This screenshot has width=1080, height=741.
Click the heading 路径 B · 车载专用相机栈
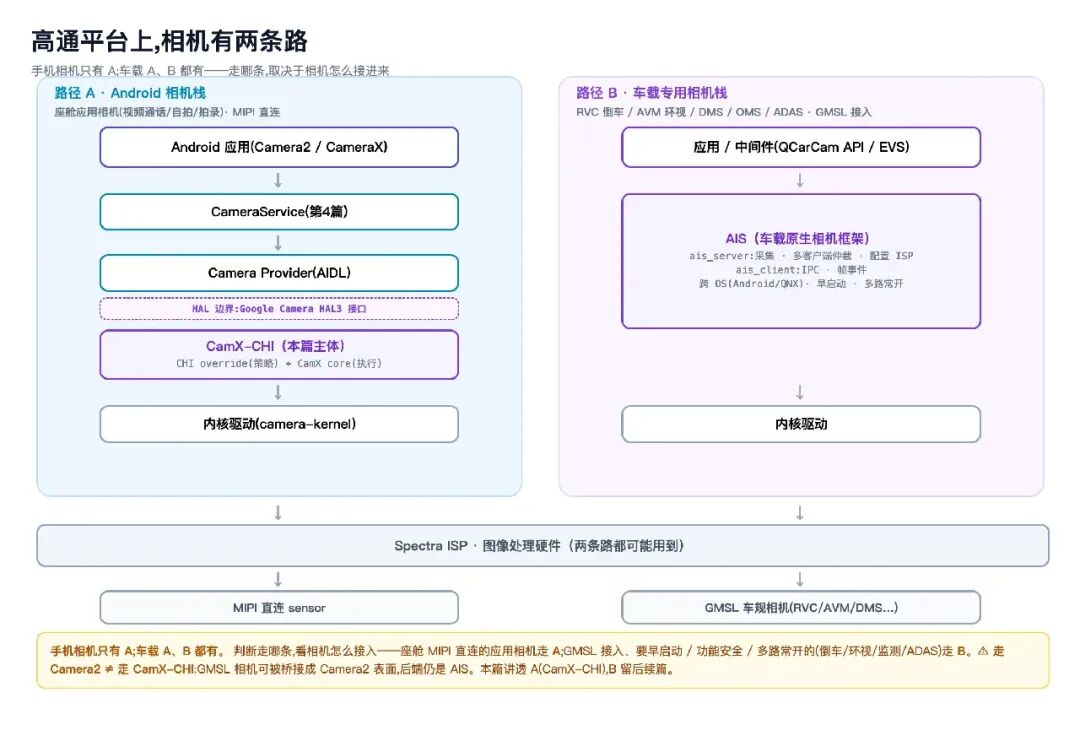(x=652, y=93)
